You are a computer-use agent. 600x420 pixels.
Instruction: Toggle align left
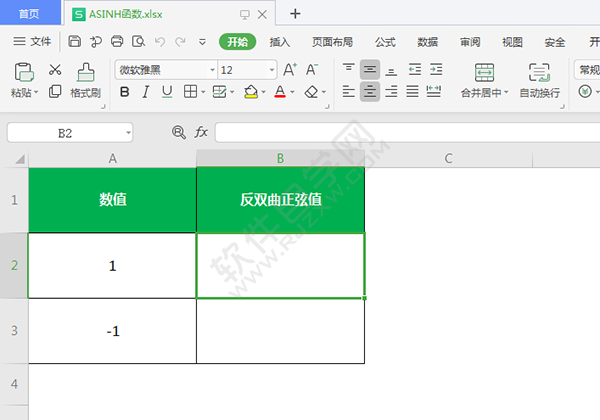348,91
